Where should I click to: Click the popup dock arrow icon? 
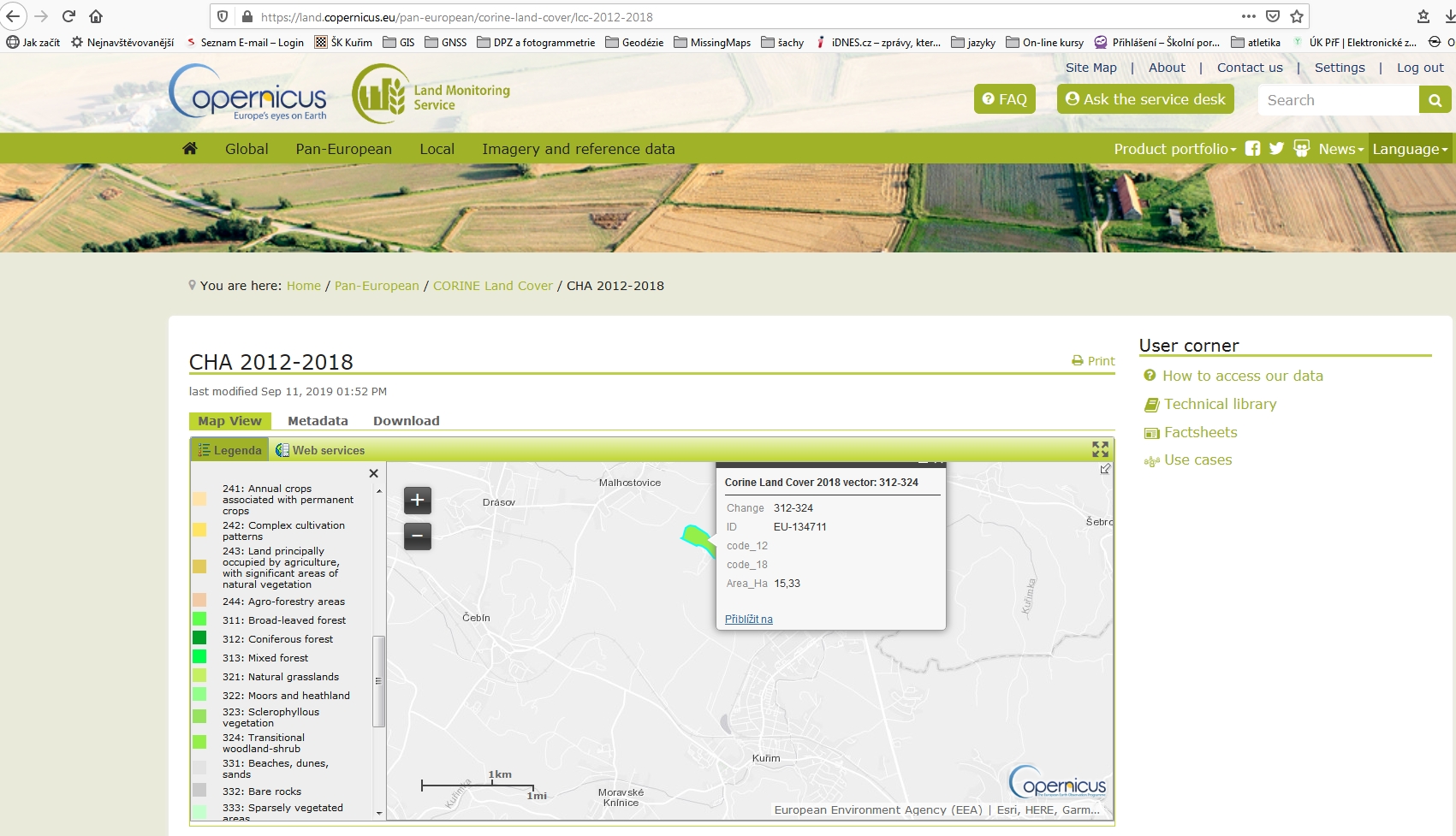click(1105, 469)
